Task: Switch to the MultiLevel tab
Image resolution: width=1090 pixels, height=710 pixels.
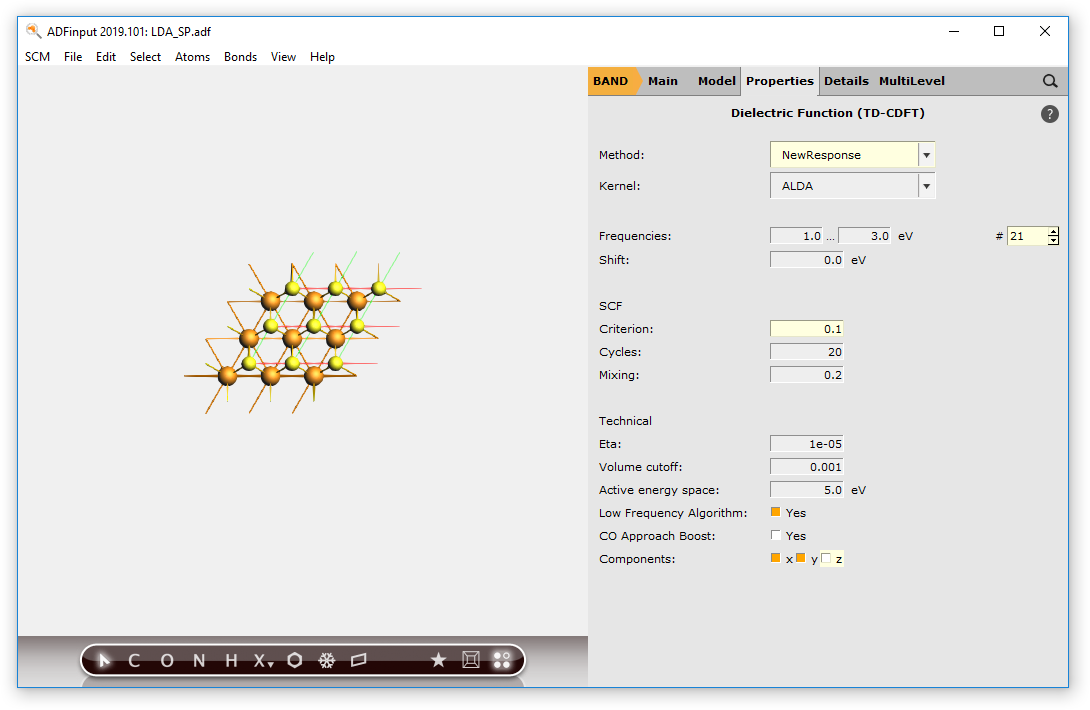Action: 911,81
